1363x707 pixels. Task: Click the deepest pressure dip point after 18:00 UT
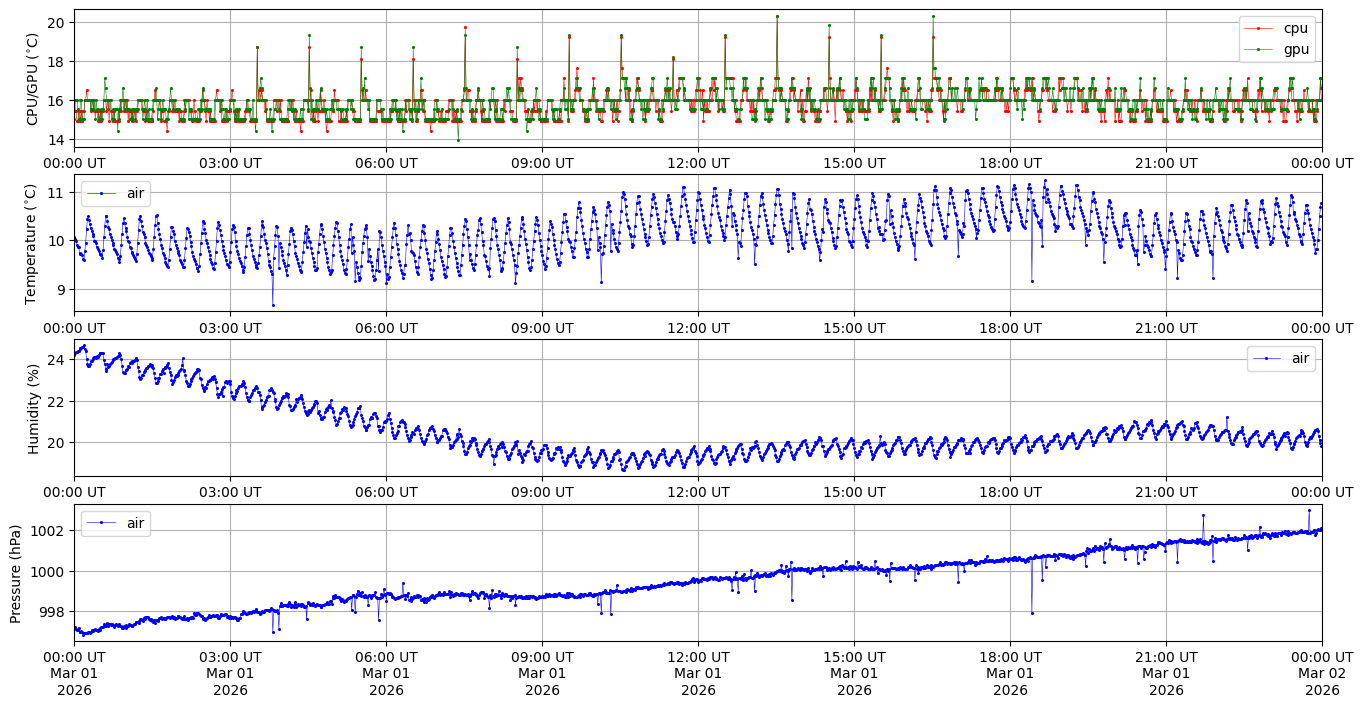[1031, 613]
